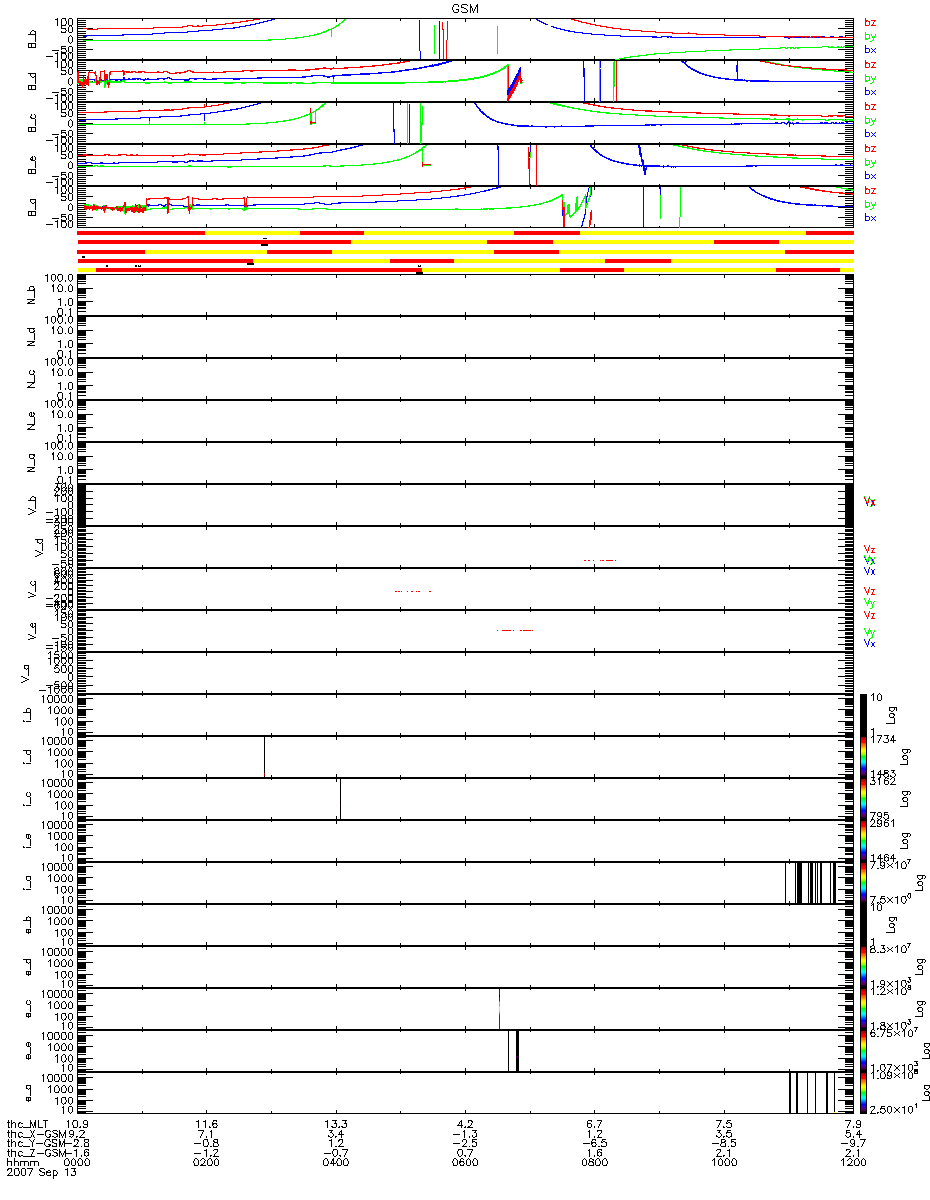Click the red bz legend of B_b panel
The height and width of the screenshot is (1200, 930).
pyautogui.click(x=870, y=22)
